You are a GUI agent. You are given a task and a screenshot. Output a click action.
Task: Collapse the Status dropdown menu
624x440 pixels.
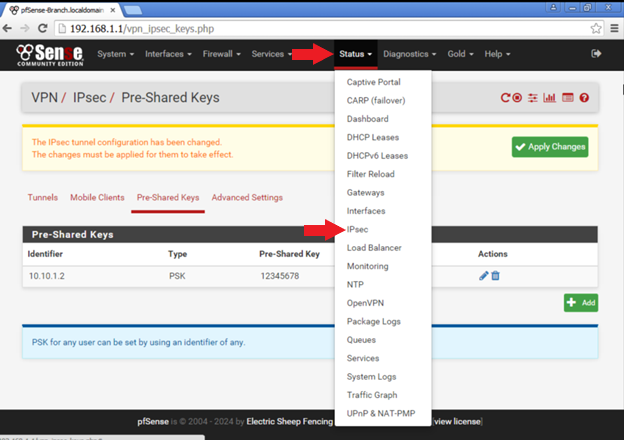click(355, 54)
